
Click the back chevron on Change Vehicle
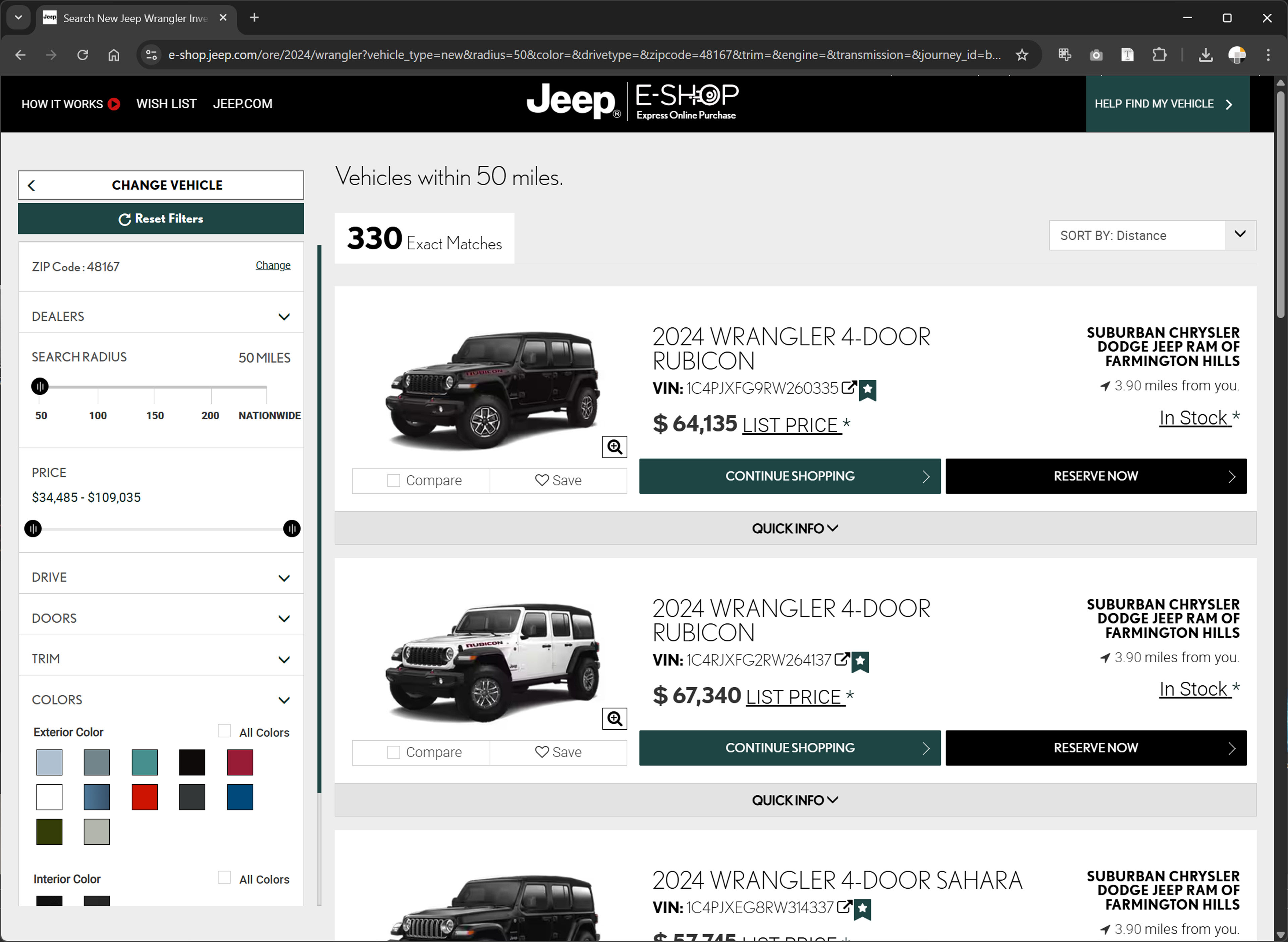coord(31,185)
